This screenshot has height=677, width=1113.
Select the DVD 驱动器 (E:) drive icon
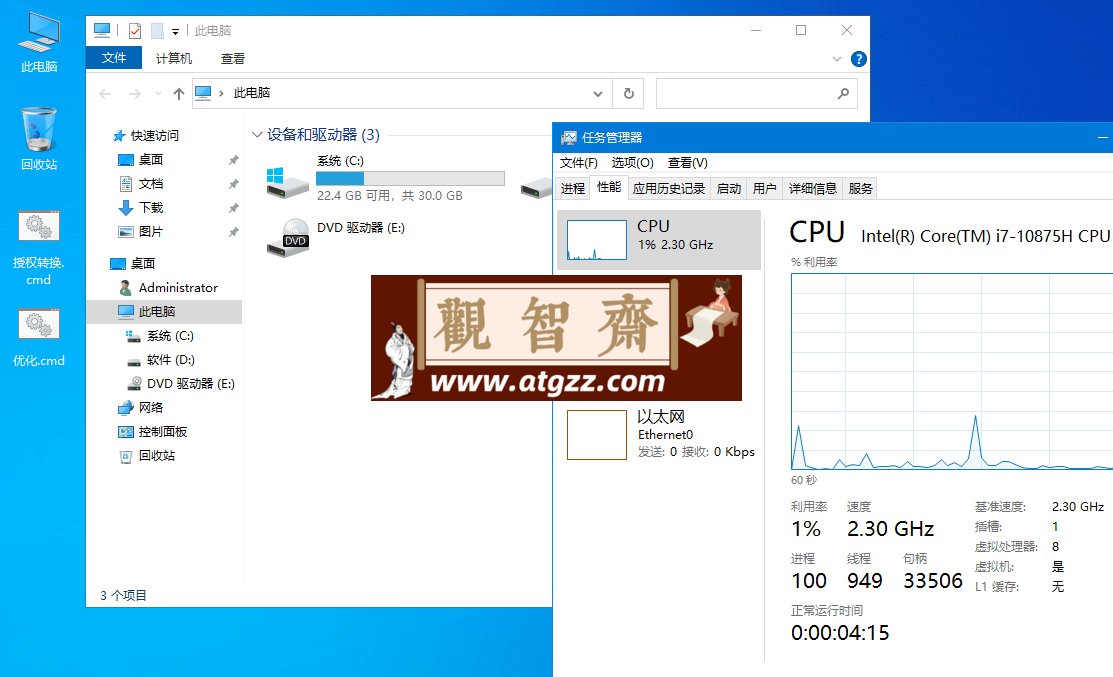[287, 238]
